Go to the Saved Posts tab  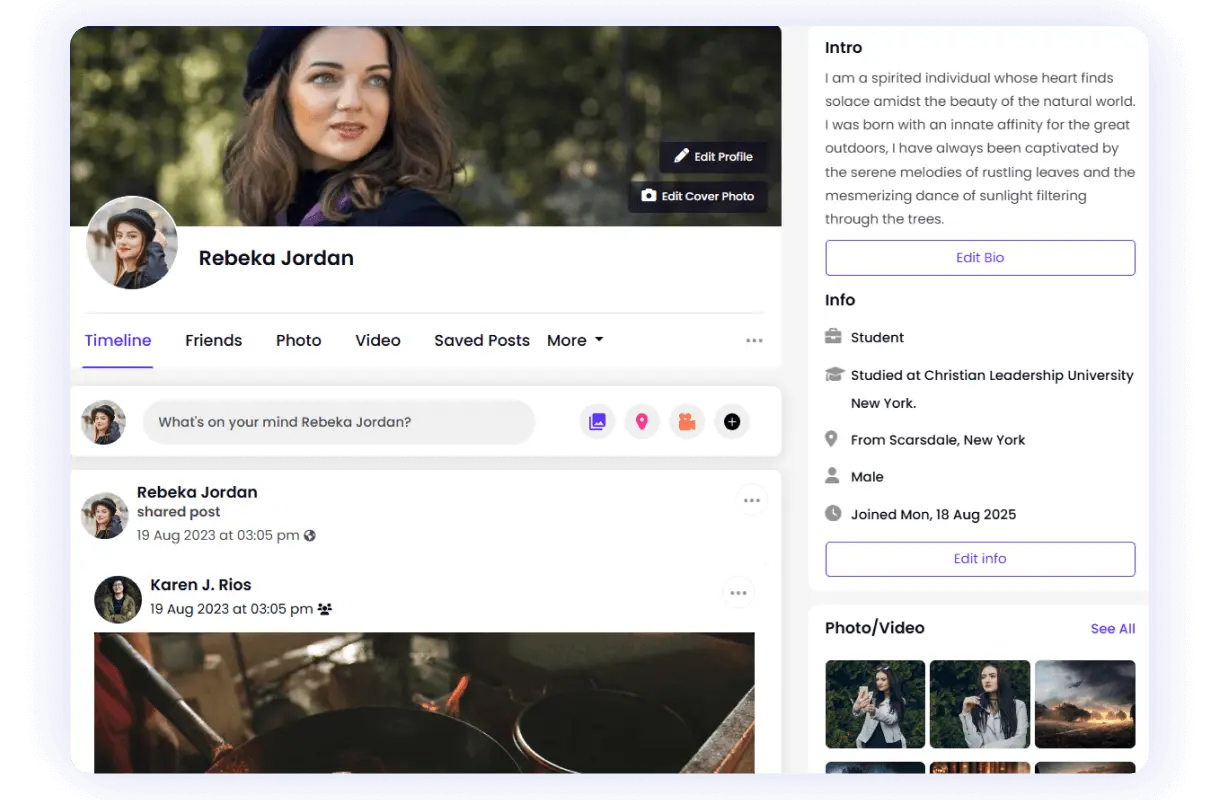click(x=481, y=341)
